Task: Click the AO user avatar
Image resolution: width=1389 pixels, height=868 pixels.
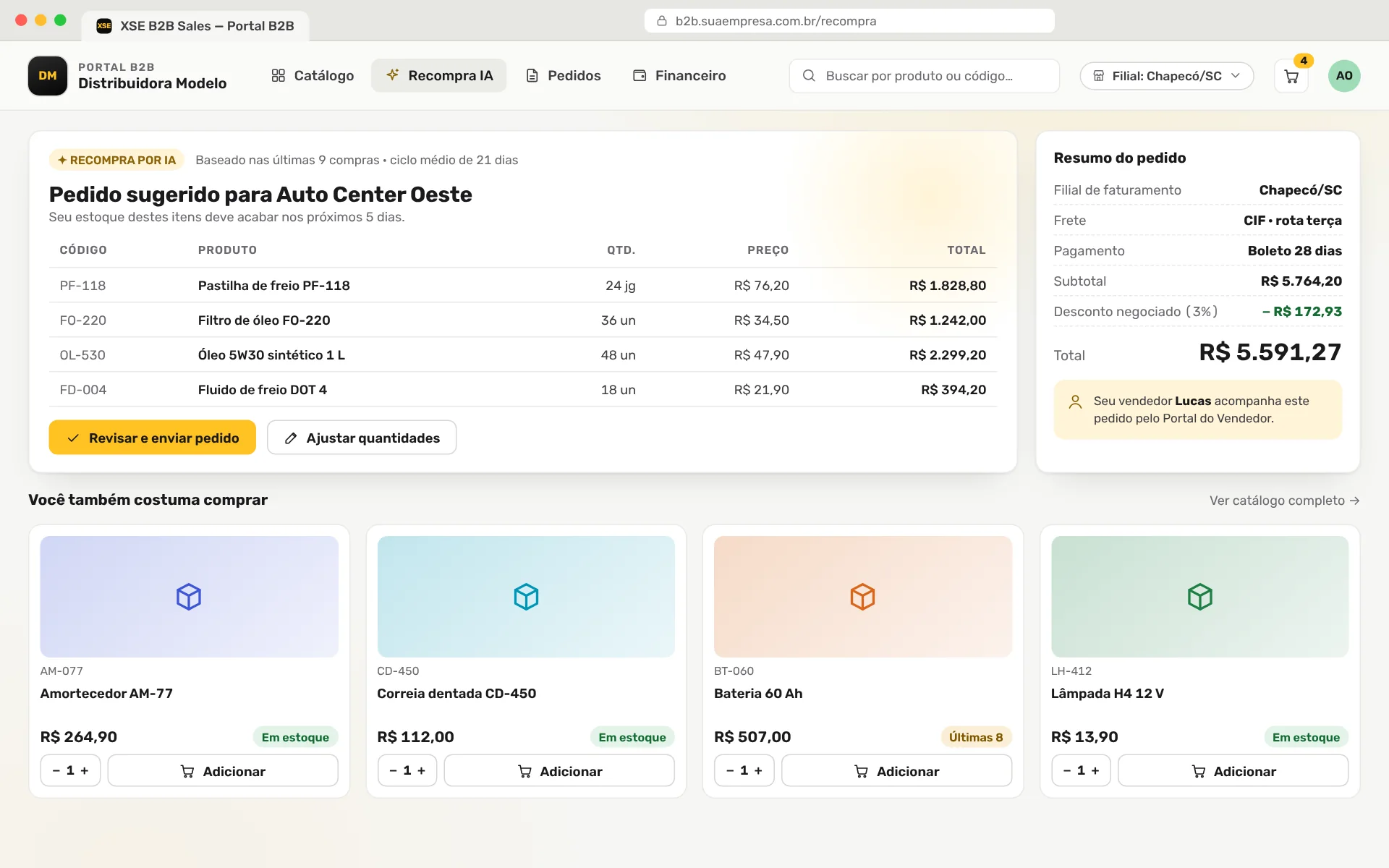Action: click(1344, 76)
